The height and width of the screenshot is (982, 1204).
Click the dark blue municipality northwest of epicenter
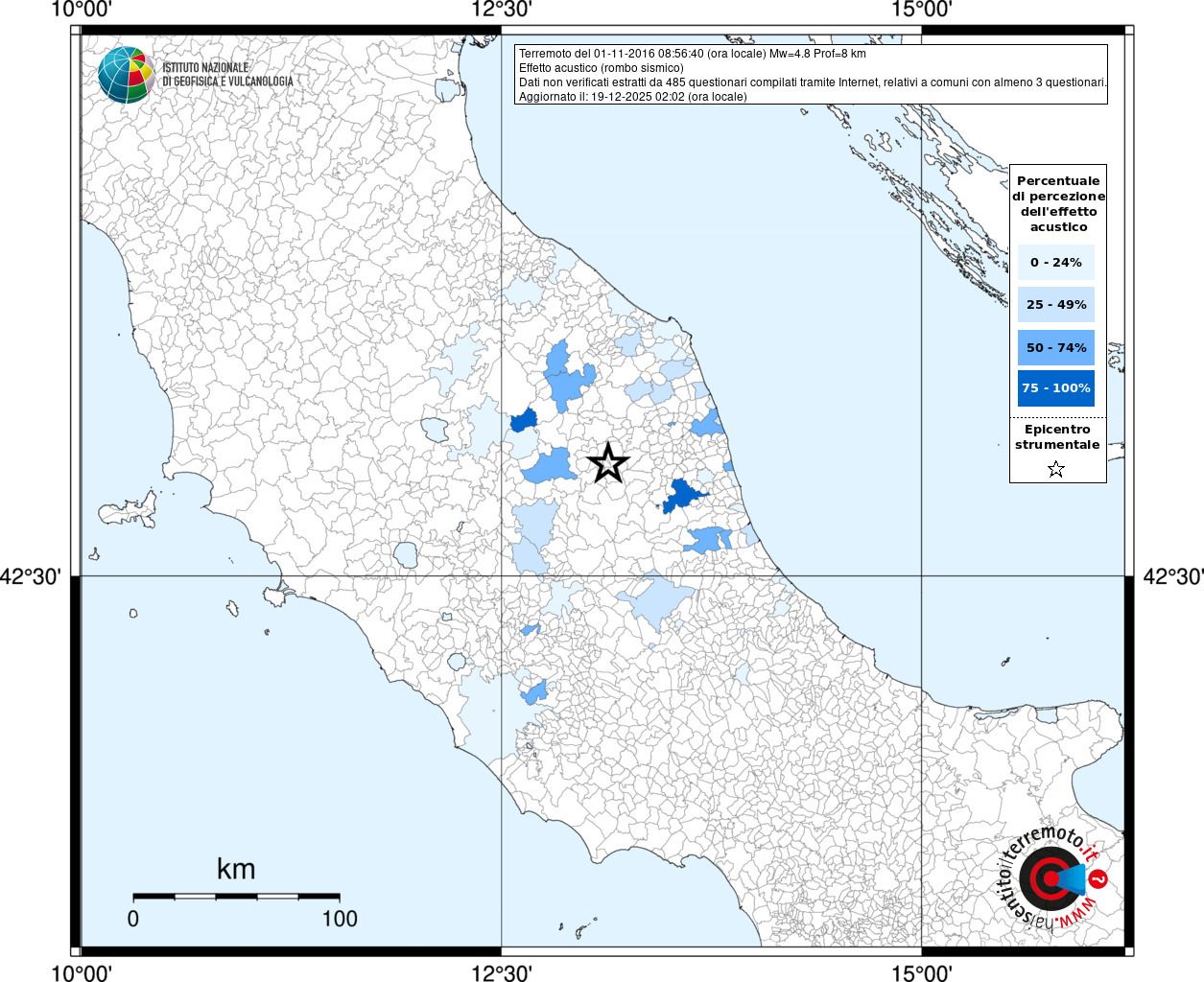(524, 420)
